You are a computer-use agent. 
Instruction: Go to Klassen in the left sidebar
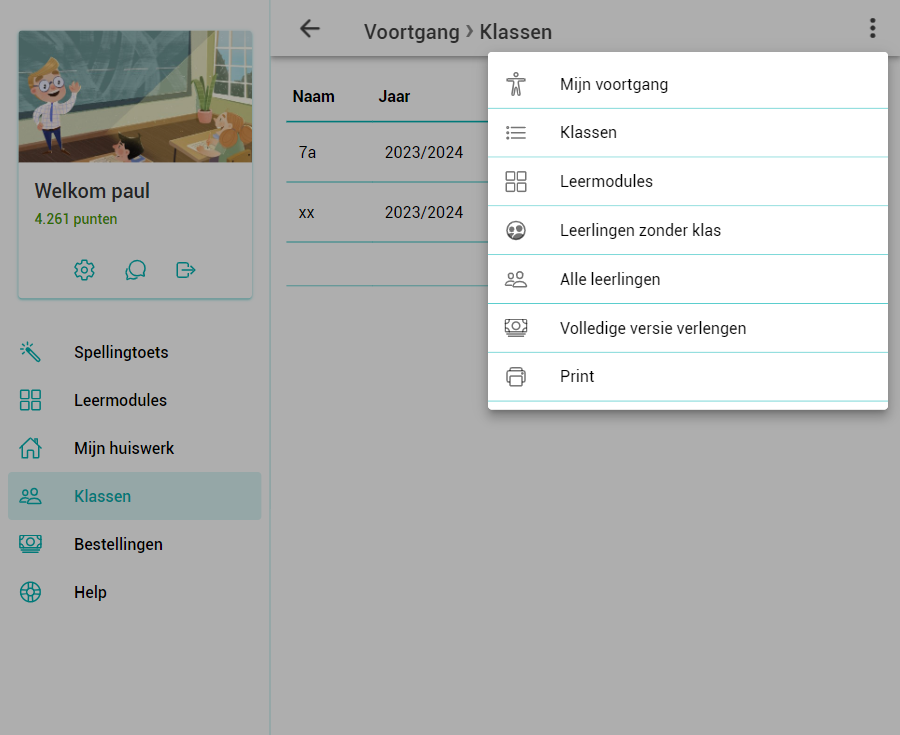point(102,496)
